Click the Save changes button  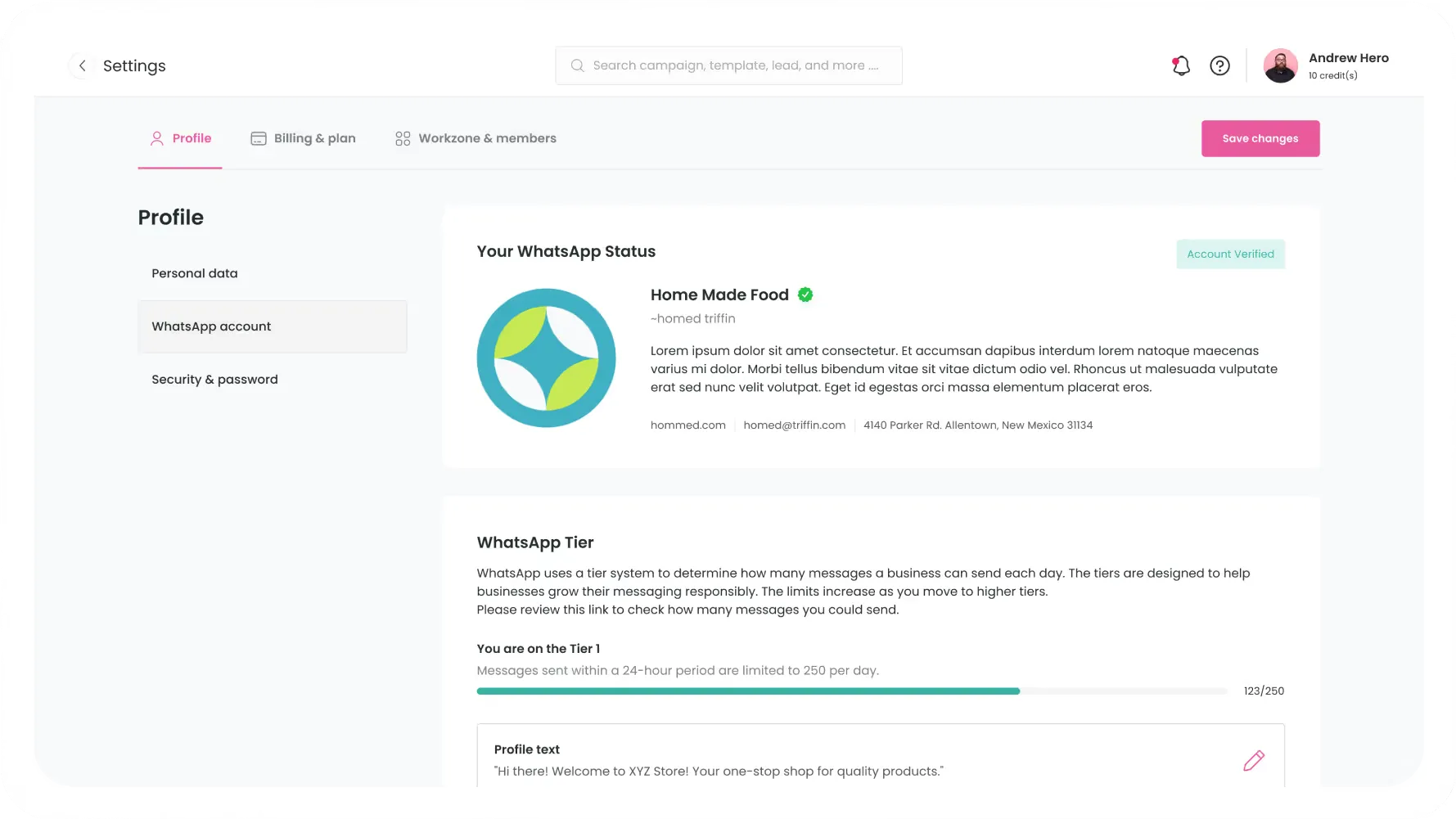pos(1260,138)
